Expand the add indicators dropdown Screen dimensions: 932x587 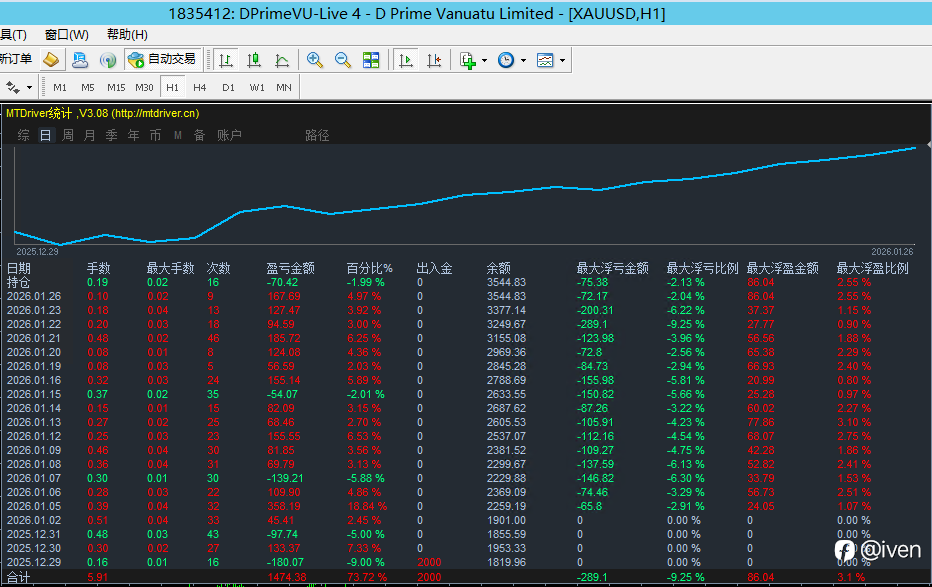point(485,60)
